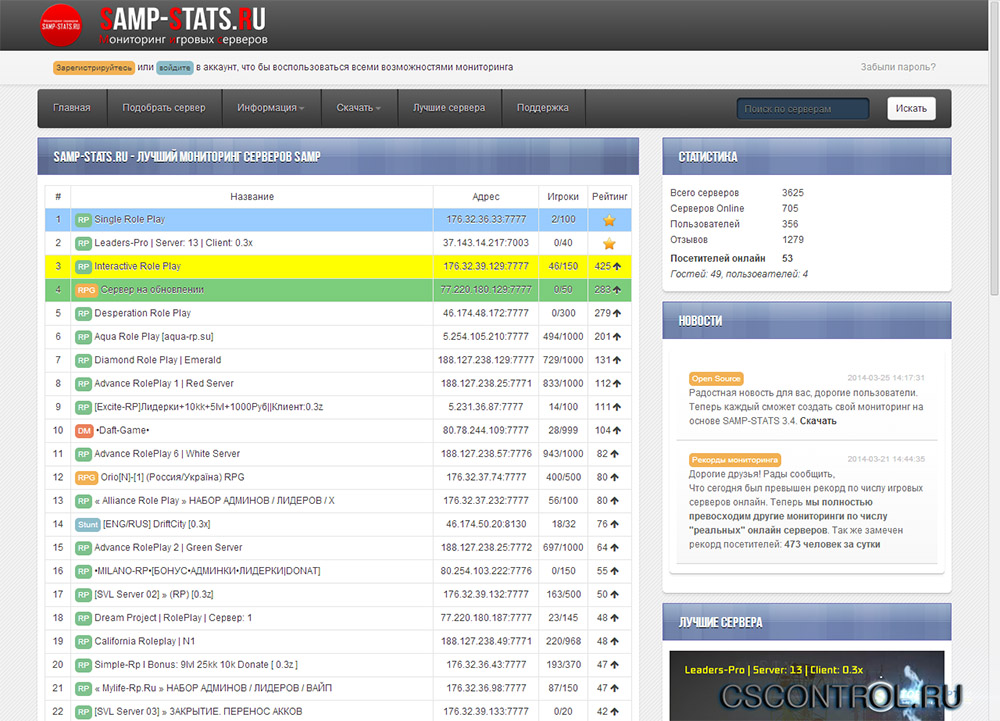The height and width of the screenshot is (721, 1000).
Task: Click the Рейтинг column header
Action: pyautogui.click(x=610, y=197)
